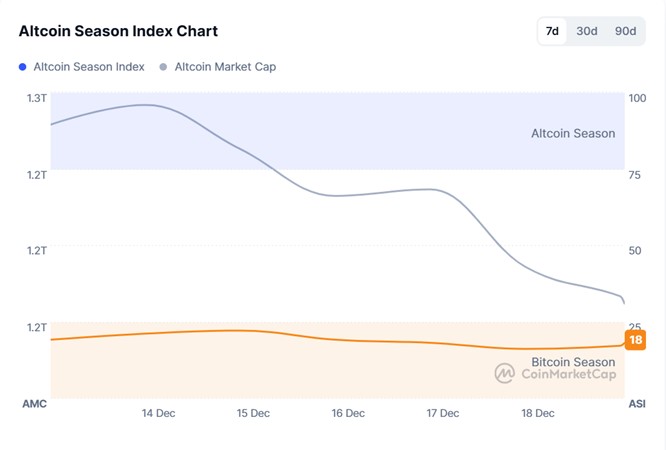Toggle the Altcoin Season Index legend label
The image size is (666, 450).
pos(89,67)
